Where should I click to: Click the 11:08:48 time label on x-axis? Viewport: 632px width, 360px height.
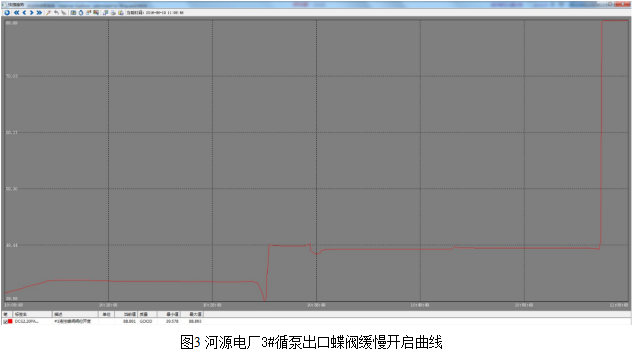620,306
